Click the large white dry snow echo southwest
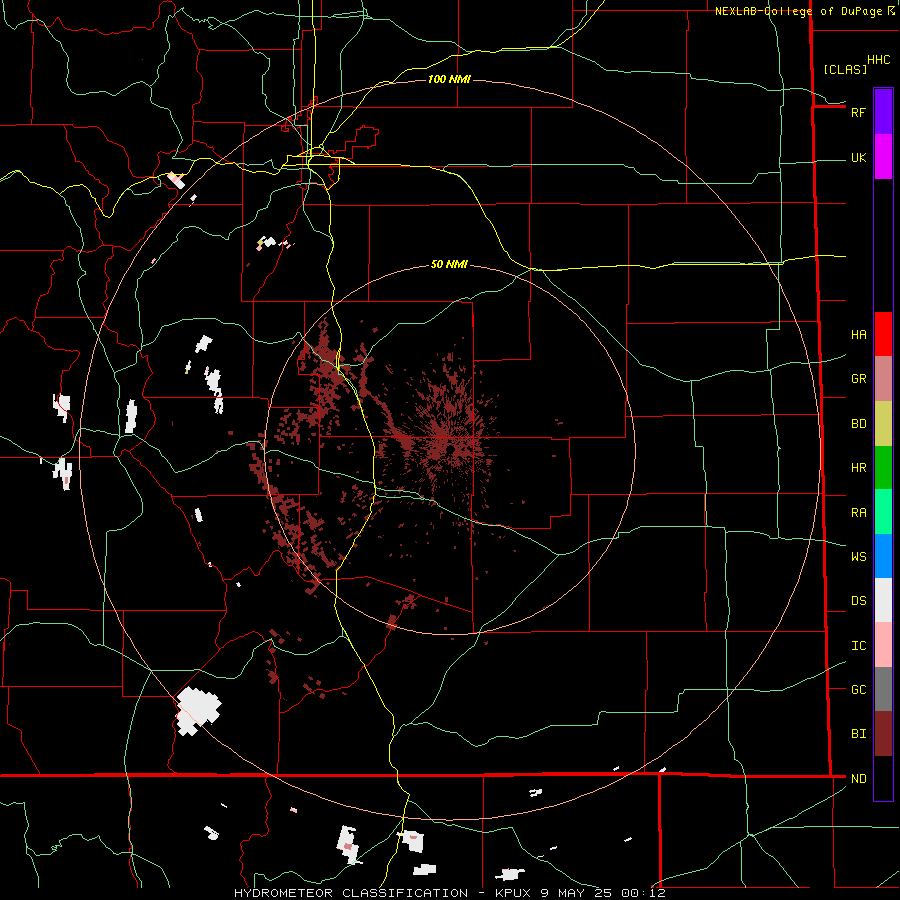 (x=198, y=711)
